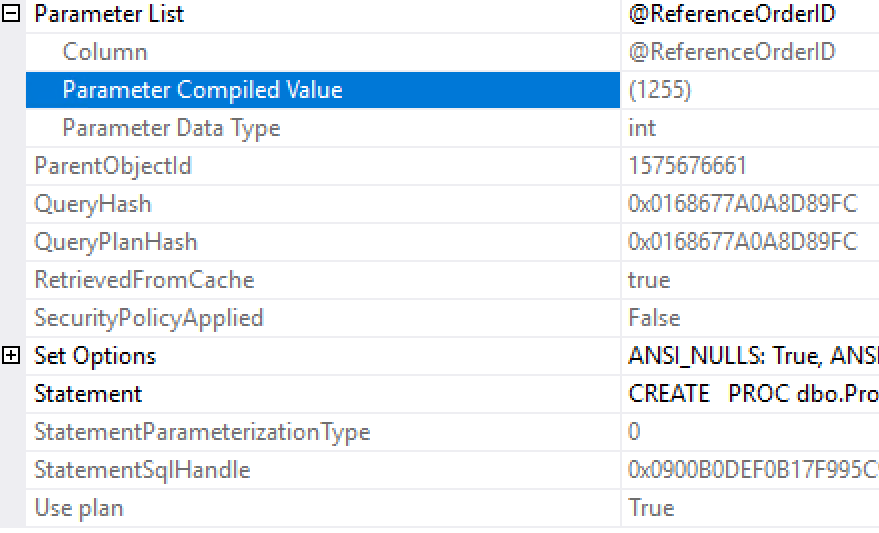Click the int data type value
Screen dimensions: 879x533
click(642, 128)
